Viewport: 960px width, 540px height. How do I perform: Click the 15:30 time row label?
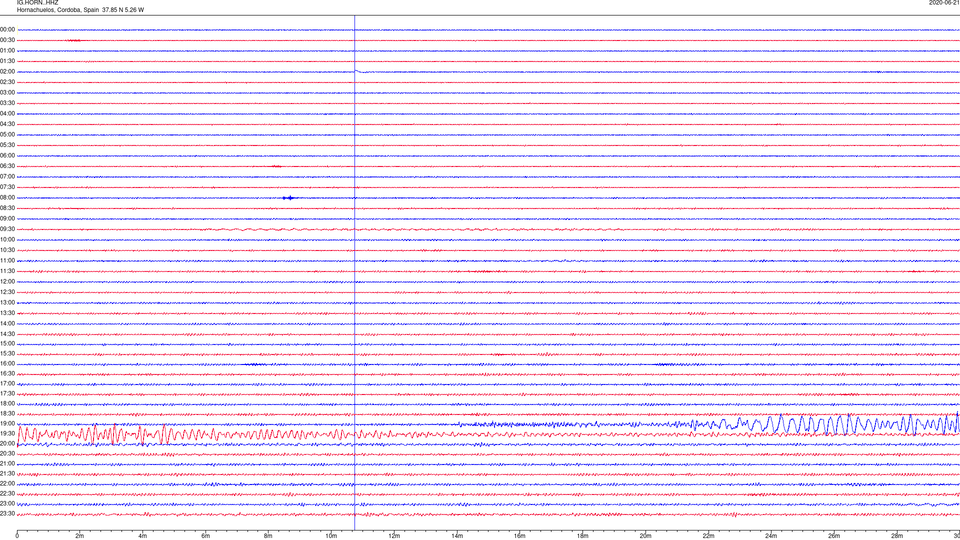pyautogui.click(x=7, y=353)
